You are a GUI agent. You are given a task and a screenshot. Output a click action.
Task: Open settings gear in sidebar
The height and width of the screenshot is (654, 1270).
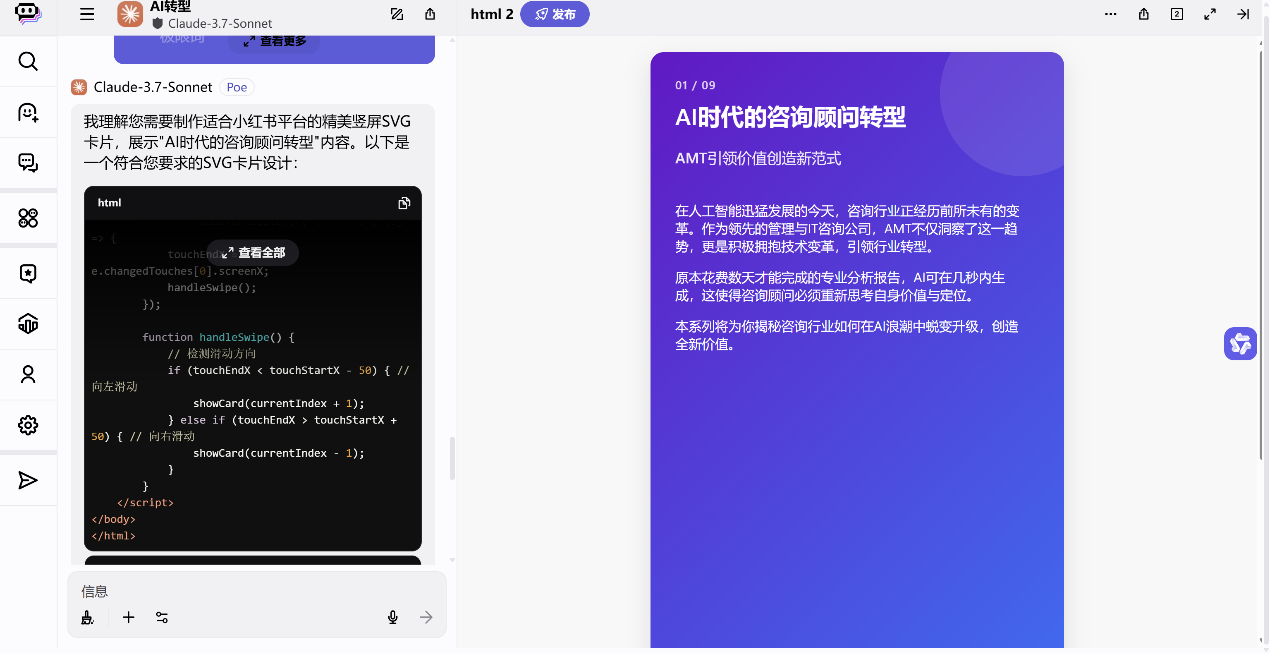point(28,425)
